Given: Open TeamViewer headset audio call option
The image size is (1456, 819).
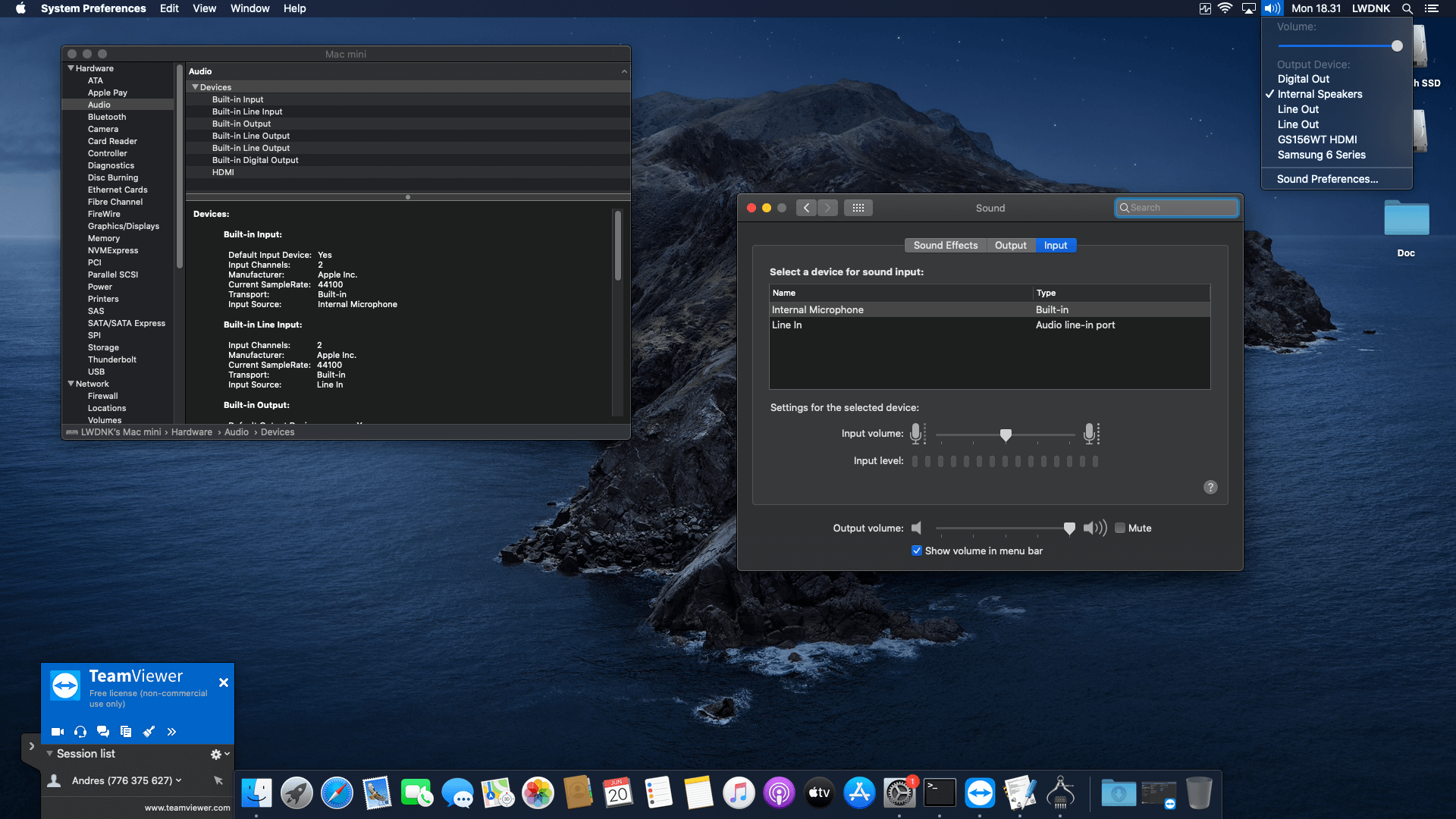Looking at the screenshot, I should (x=80, y=732).
